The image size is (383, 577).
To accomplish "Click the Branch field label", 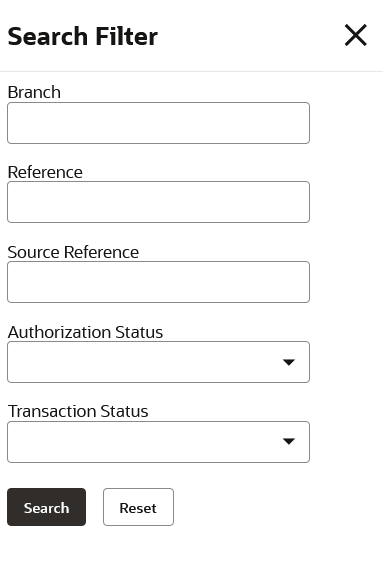I will click(34, 92).
